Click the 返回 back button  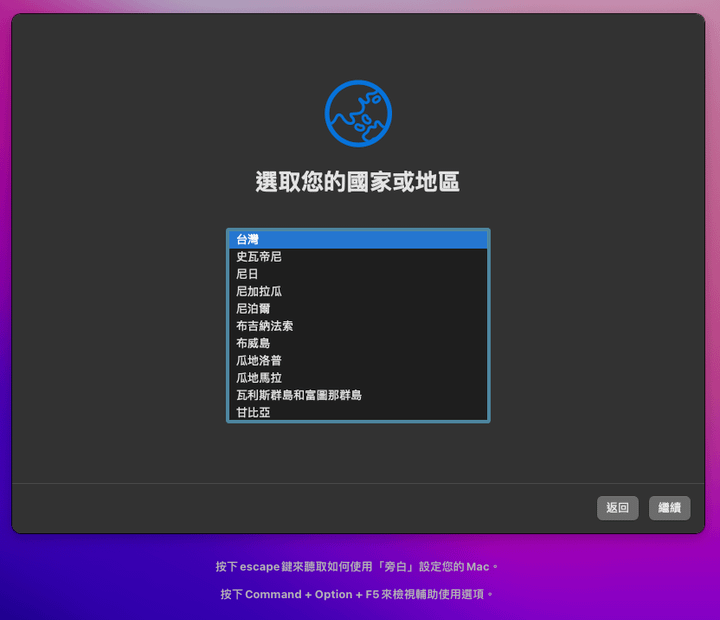[x=618, y=508]
